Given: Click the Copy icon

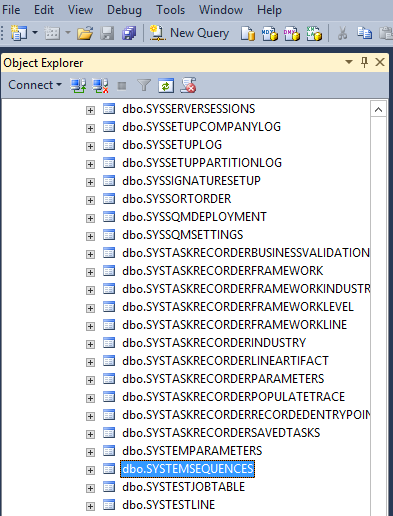Looking at the screenshot, I should (x=364, y=33).
